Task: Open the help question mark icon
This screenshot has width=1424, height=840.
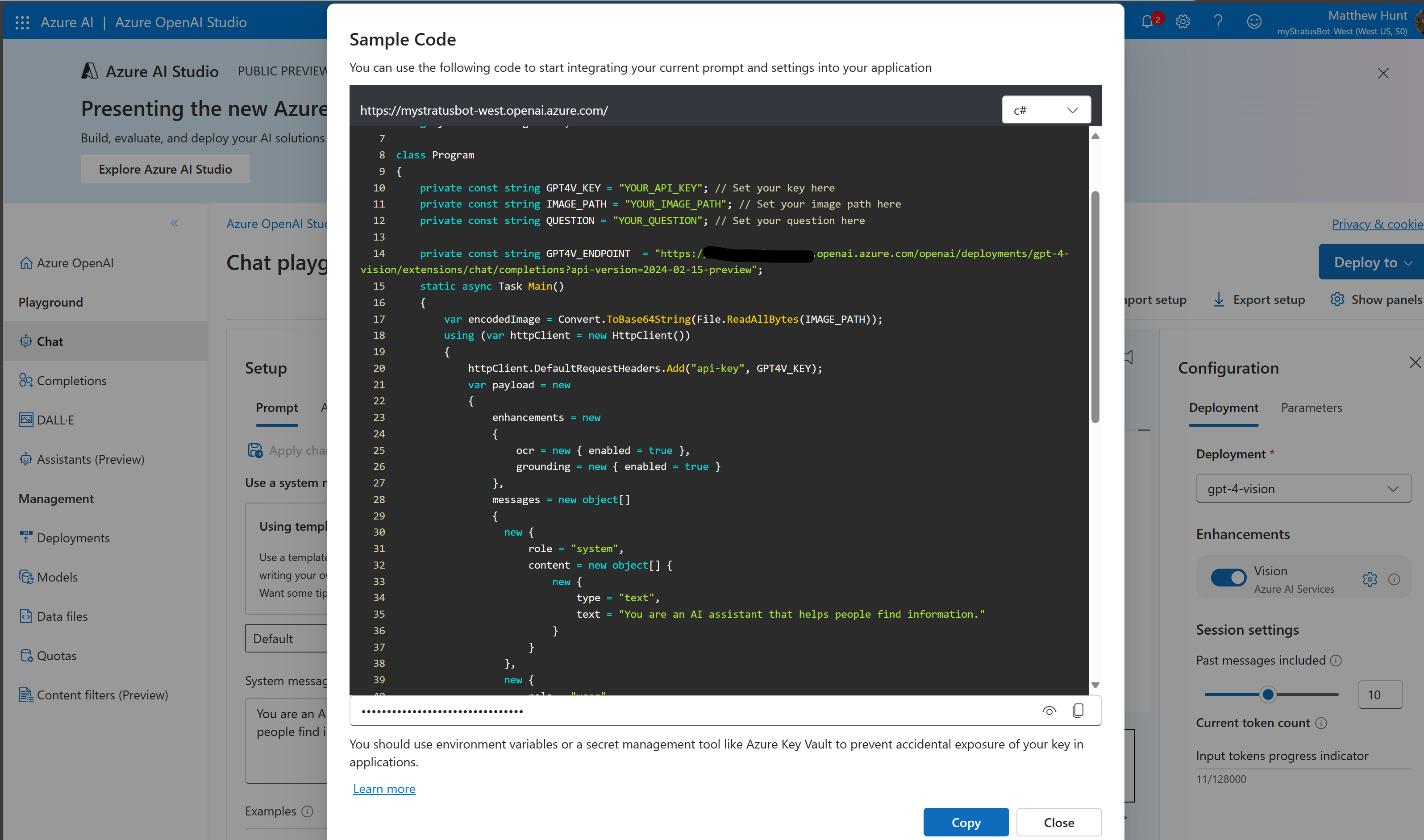Action: point(1218,21)
